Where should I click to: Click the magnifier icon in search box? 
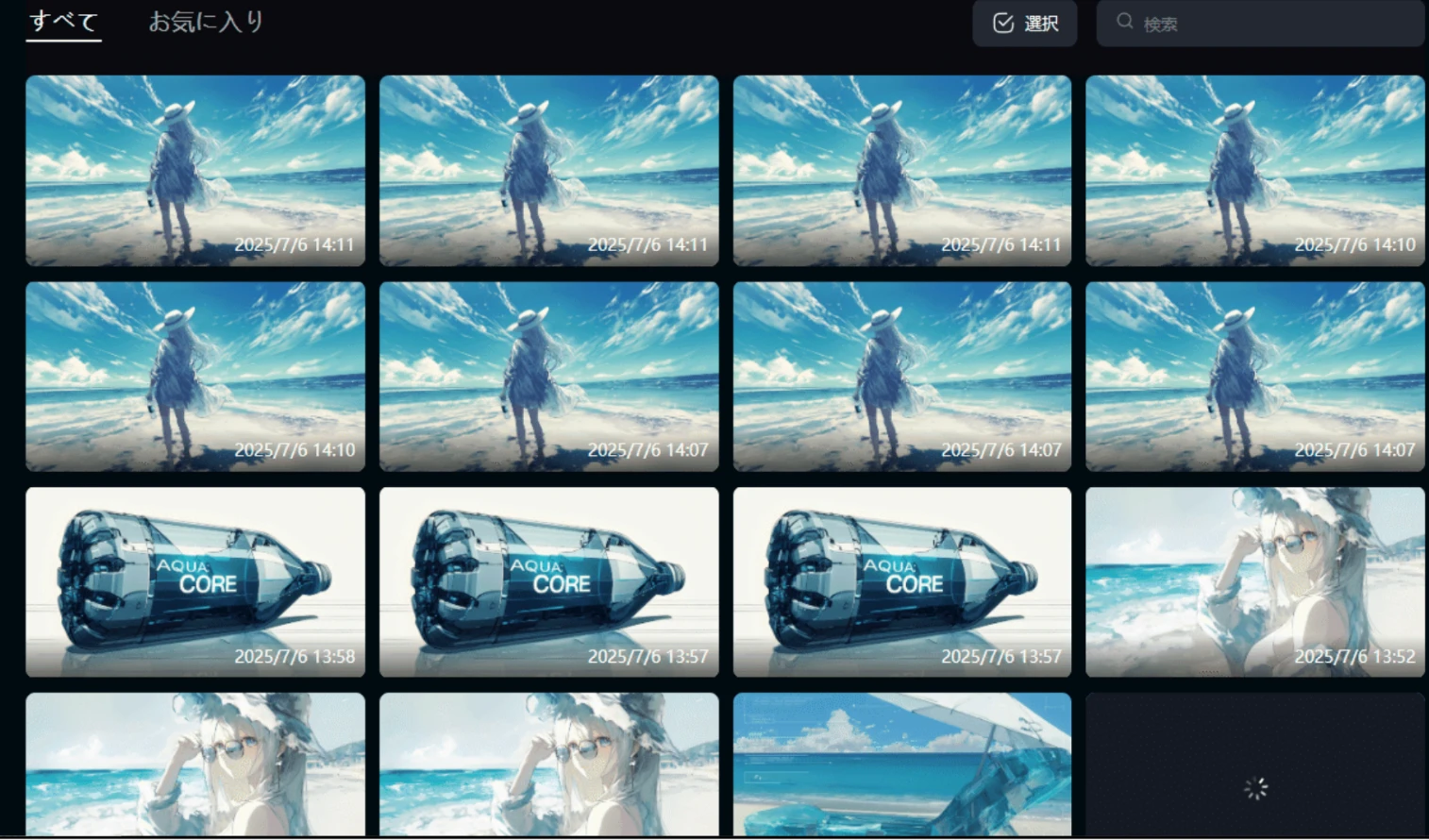1124,21
